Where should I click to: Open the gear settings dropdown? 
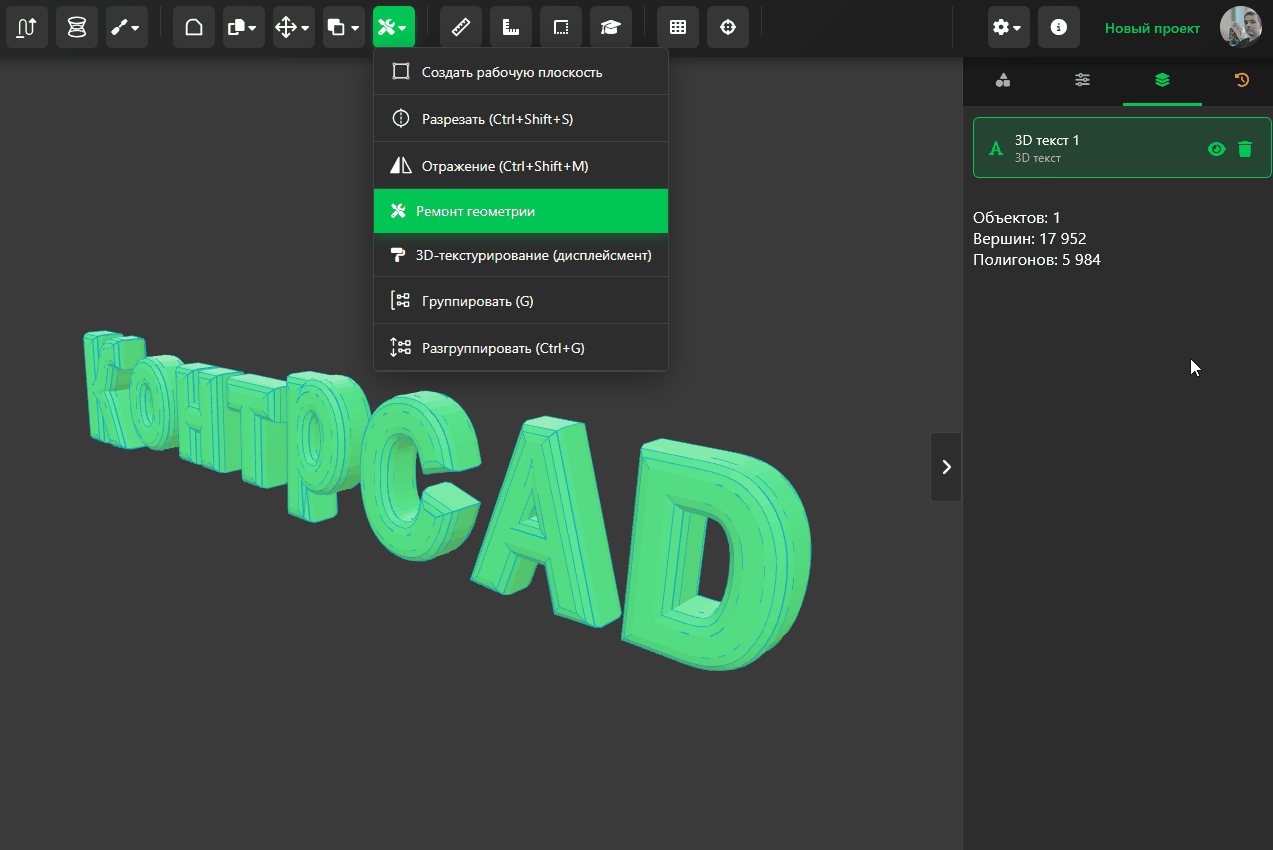(x=1009, y=28)
